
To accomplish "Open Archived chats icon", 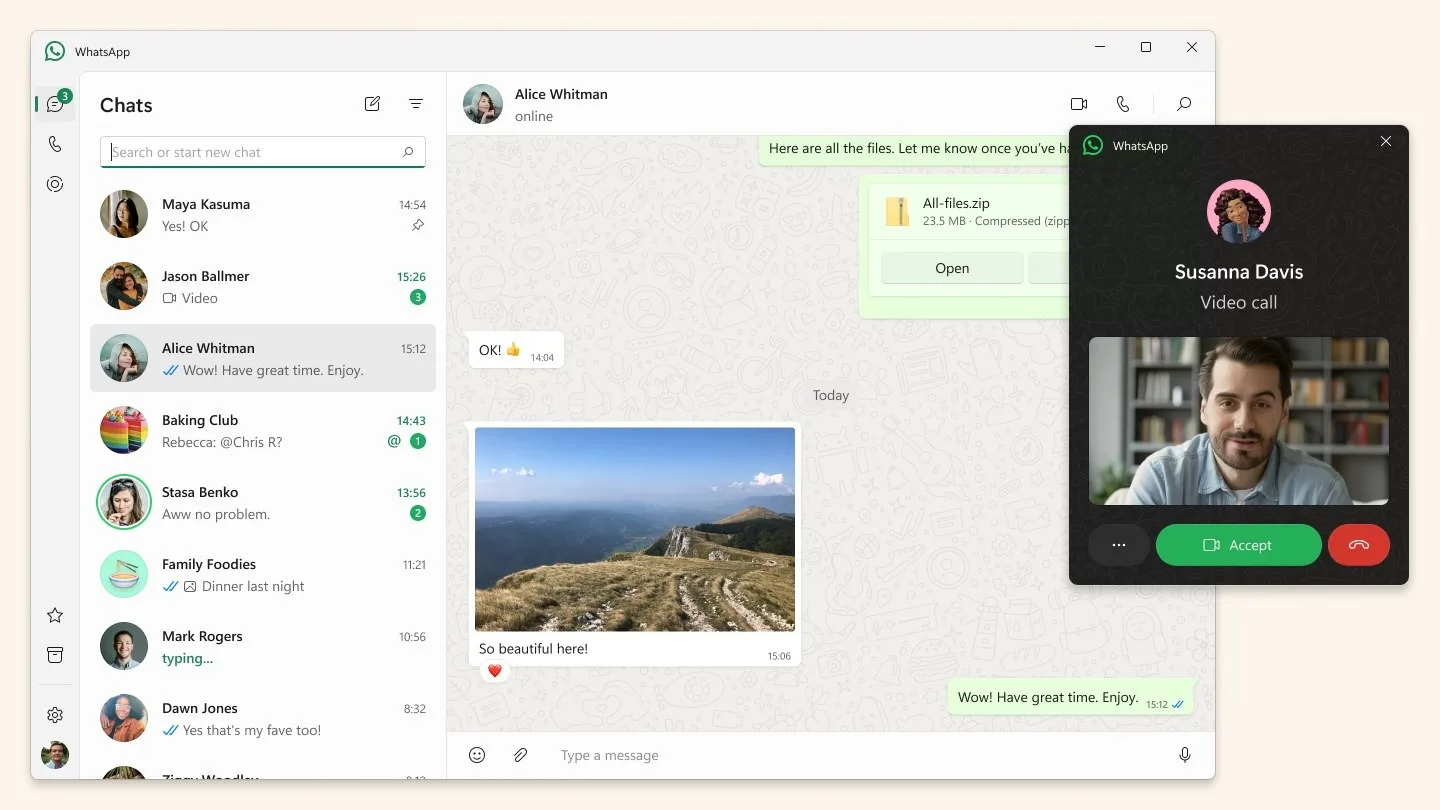I will pyautogui.click(x=55, y=655).
